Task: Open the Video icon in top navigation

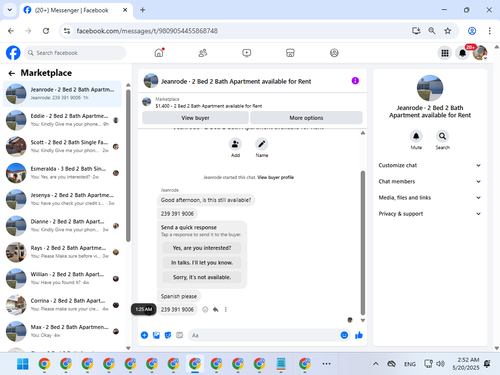Action: click(x=247, y=53)
